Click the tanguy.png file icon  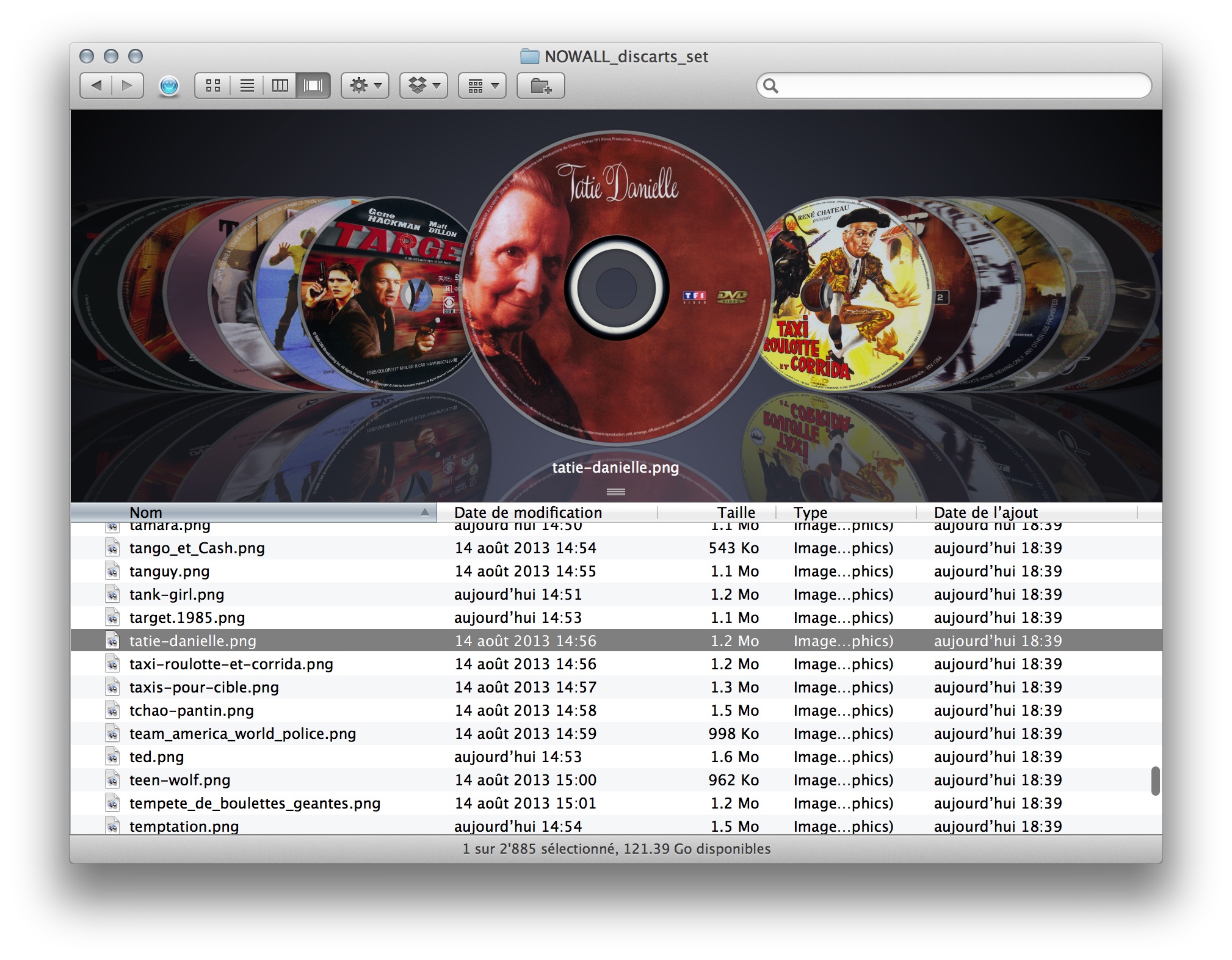coord(112,571)
